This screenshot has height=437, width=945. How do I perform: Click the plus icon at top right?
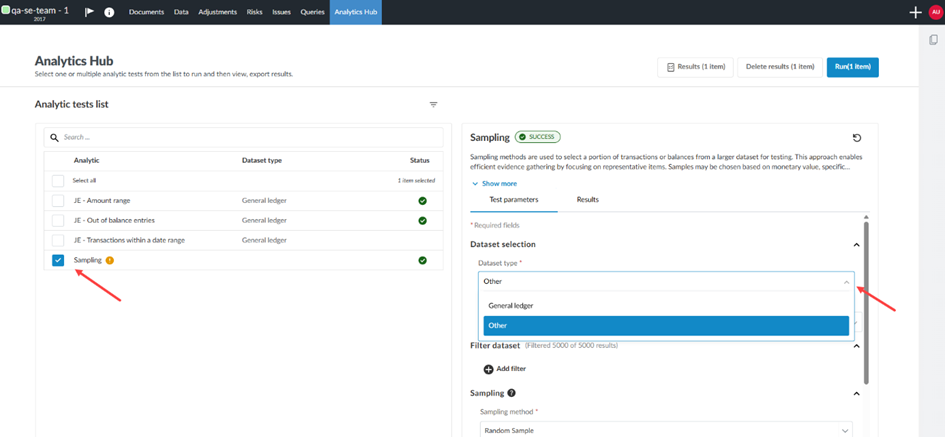[915, 12]
